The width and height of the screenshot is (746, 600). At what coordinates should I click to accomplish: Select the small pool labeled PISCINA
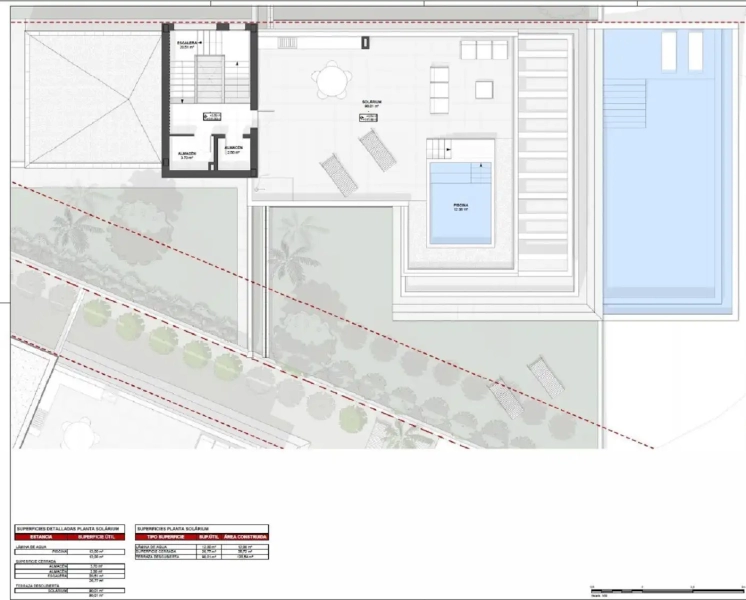pyautogui.click(x=460, y=203)
